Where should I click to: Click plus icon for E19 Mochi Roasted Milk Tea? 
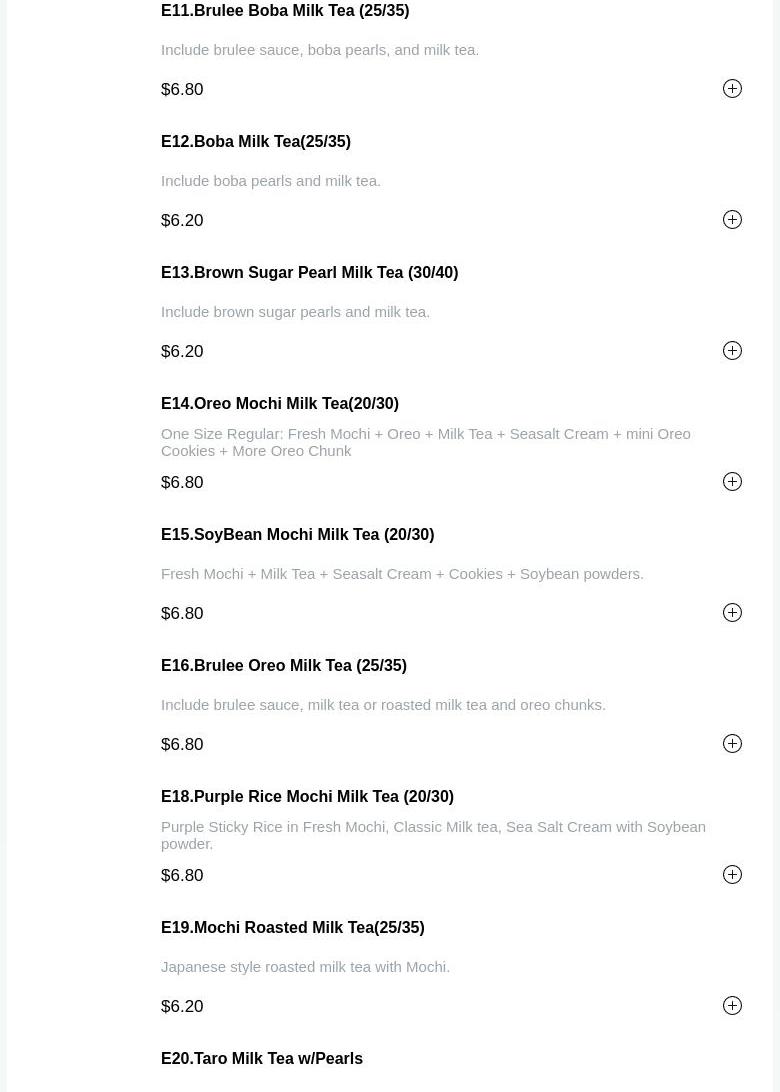click(732, 1006)
